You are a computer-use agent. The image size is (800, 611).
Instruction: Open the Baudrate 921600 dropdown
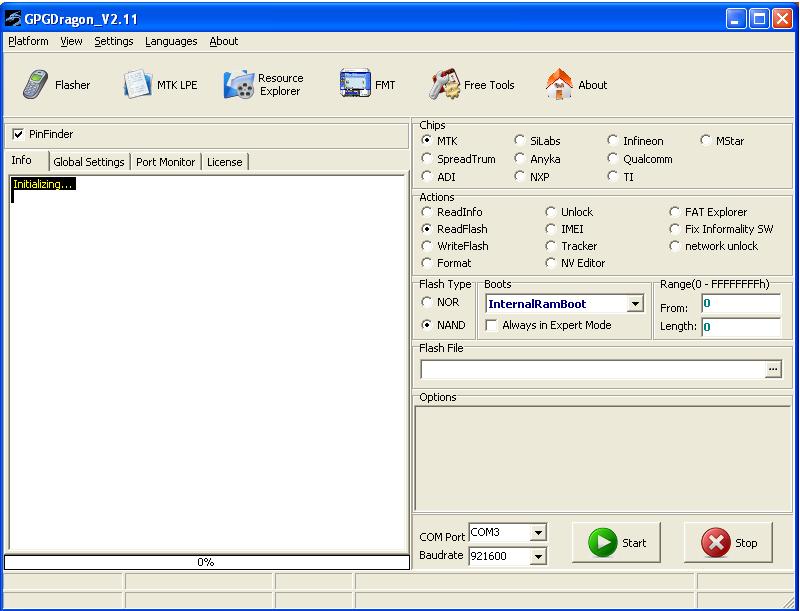[x=538, y=556]
